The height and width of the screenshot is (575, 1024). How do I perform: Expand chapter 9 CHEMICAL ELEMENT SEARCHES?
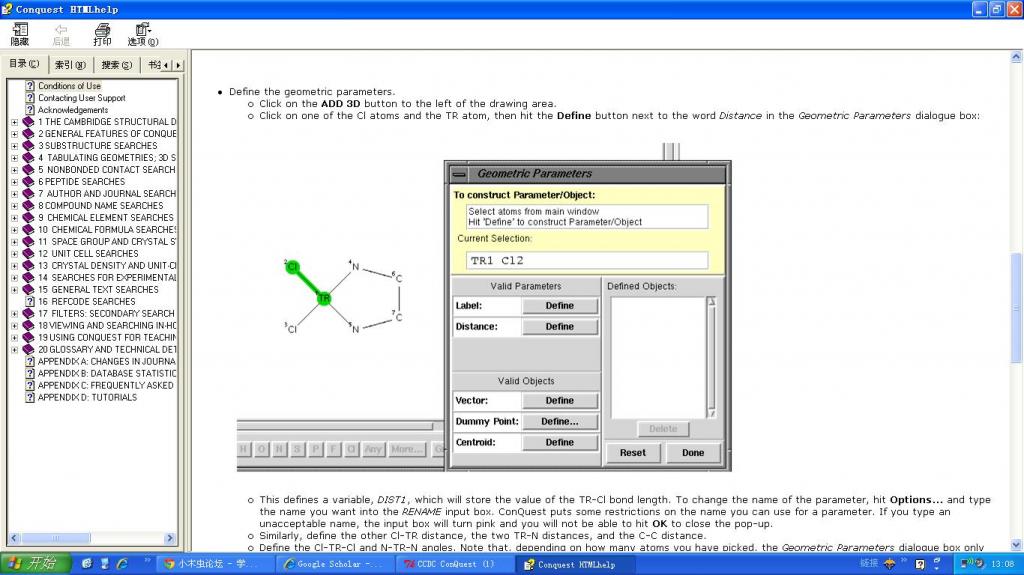(14, 218)
